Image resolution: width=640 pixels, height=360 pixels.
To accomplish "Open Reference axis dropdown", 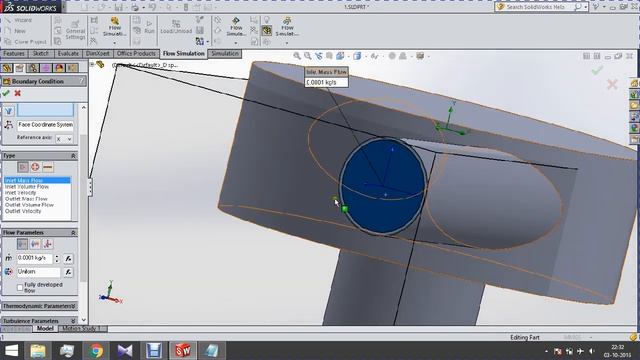I will pyautogui.click(x=64, y=139).
